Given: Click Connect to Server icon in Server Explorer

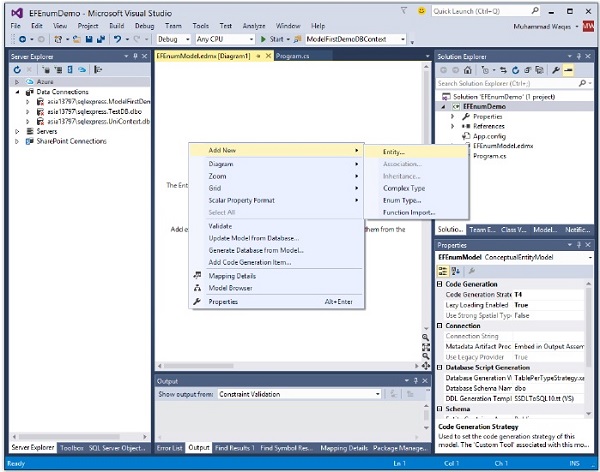Looking at the screenshot, I should click(59, 70).
